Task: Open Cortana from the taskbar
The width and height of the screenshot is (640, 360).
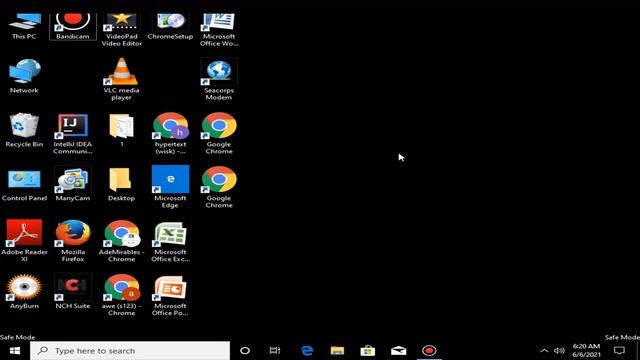Action: [x=245, y=351]
